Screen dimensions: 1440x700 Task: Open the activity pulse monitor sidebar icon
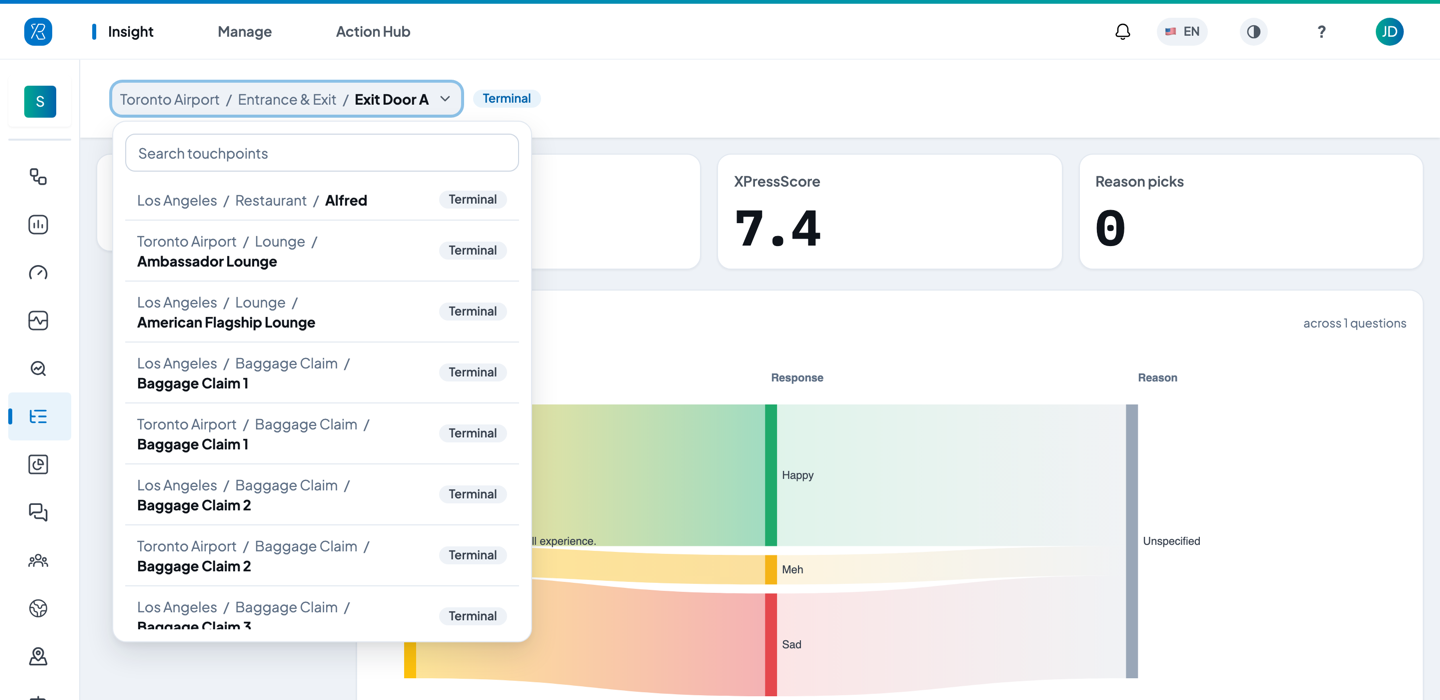[x=38, y=321]
